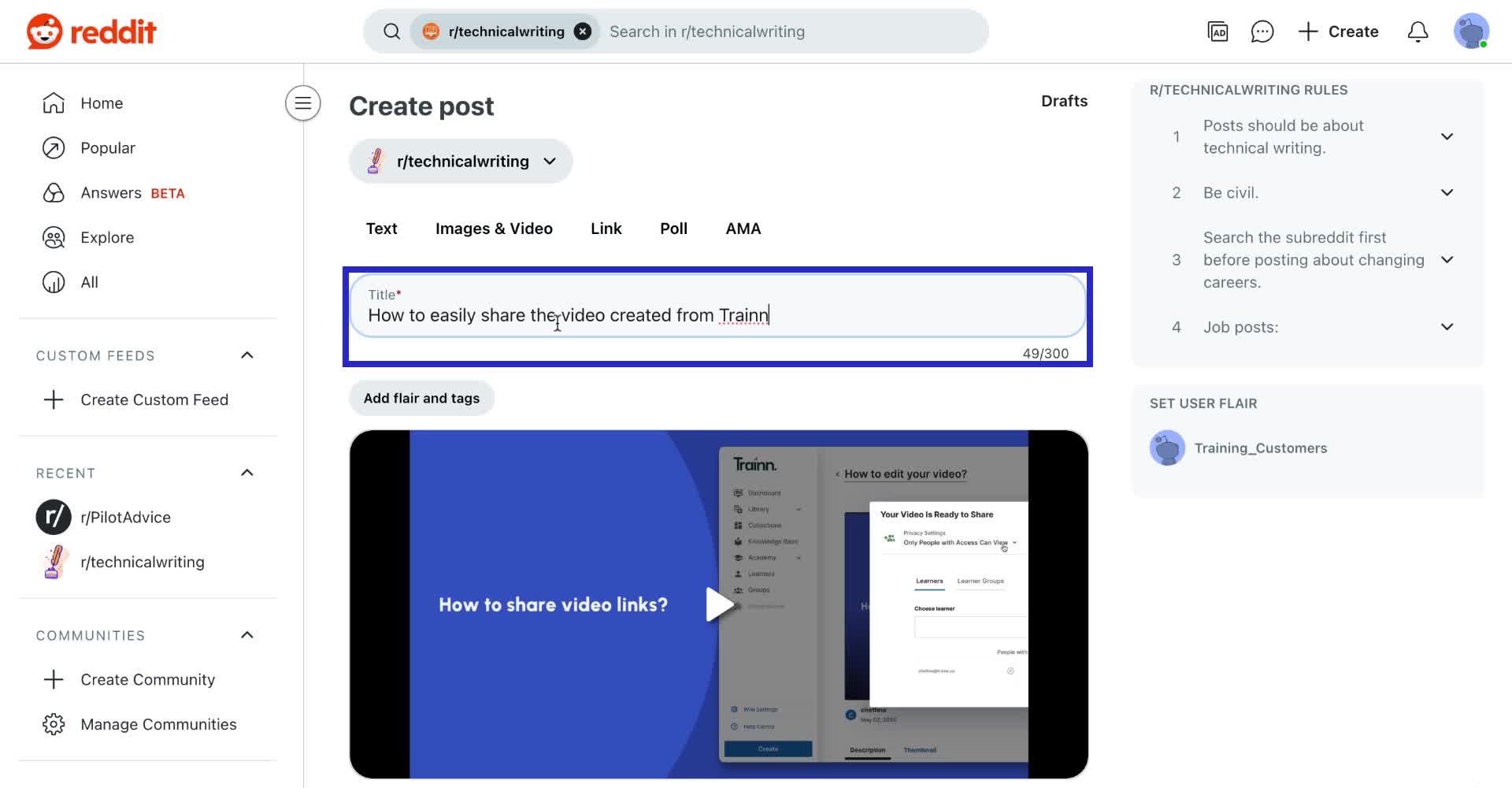Open Drafts
This screenshot has width=1512, height=788.
pos(1064,101)
